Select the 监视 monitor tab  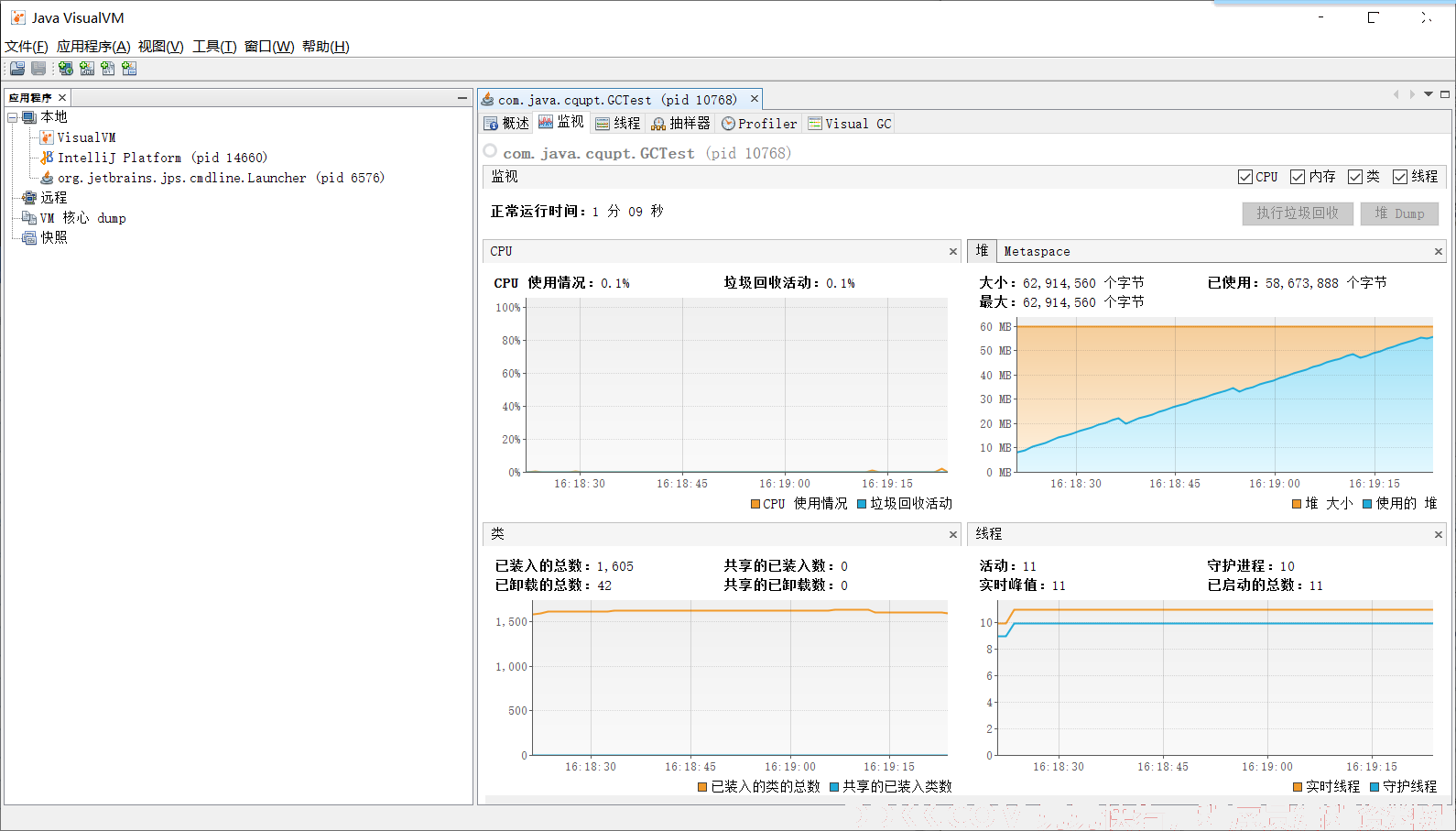coord(561,123)
